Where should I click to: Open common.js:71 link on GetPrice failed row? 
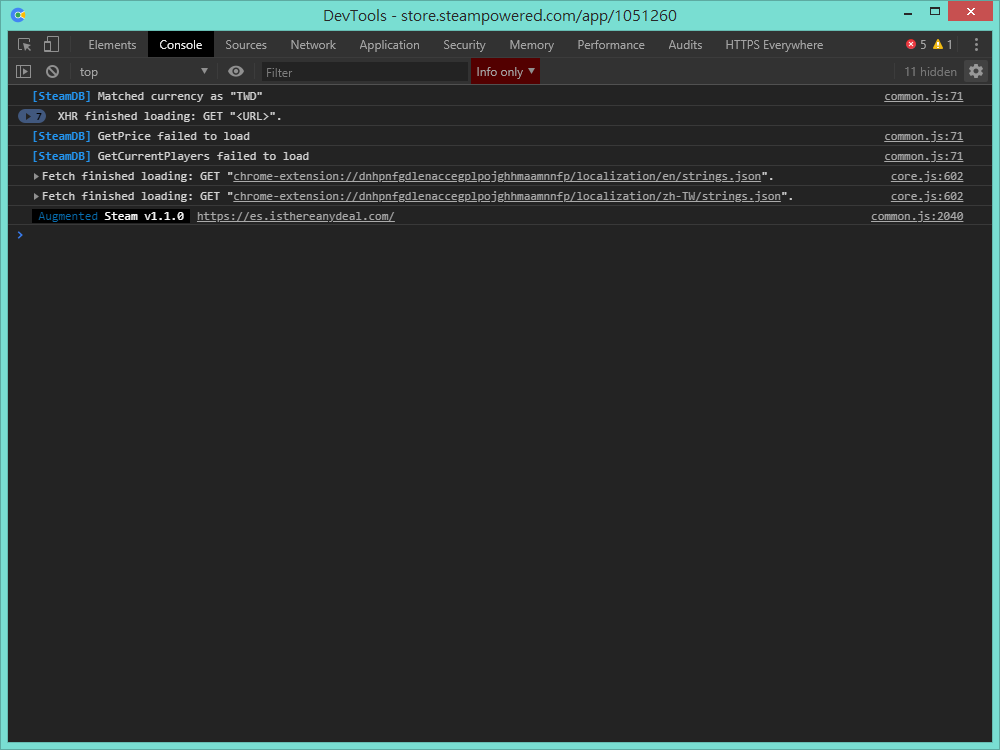click(923, 136)
